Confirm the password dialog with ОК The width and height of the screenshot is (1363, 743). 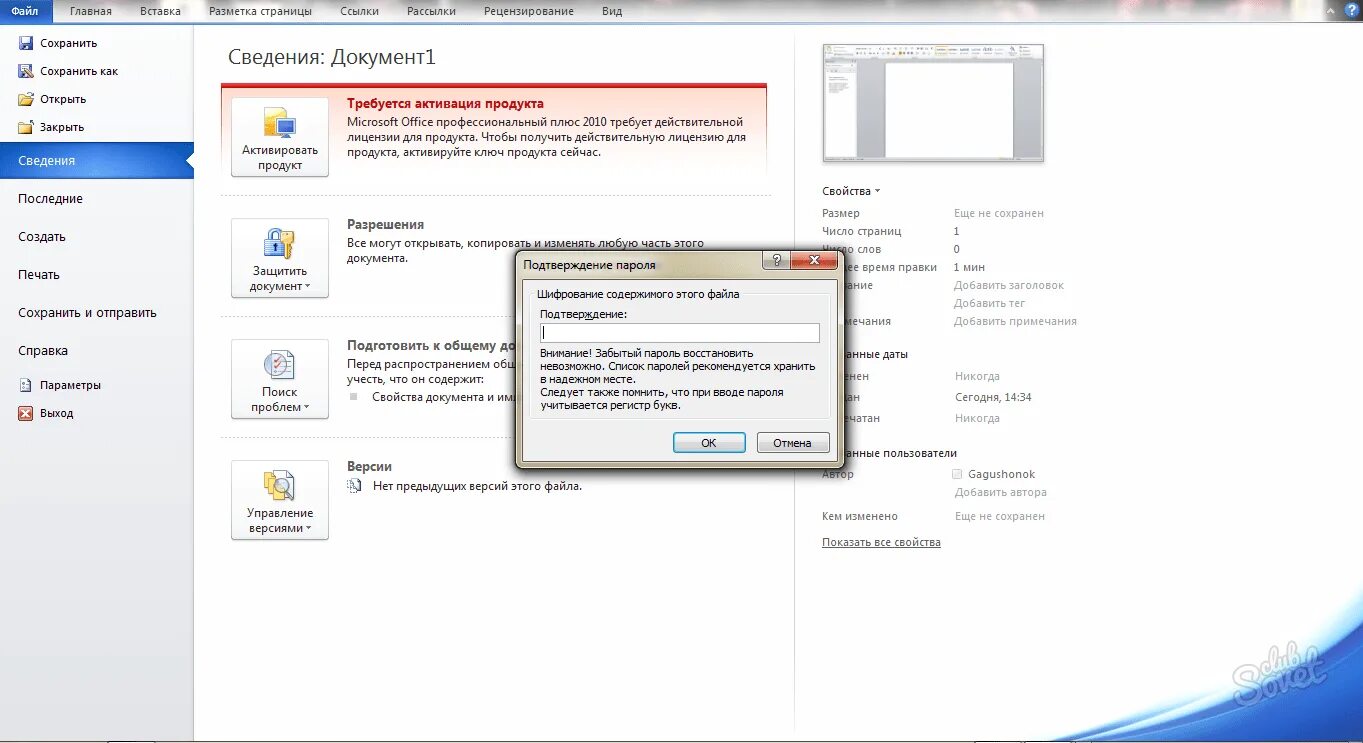click(x=709, y=443)
